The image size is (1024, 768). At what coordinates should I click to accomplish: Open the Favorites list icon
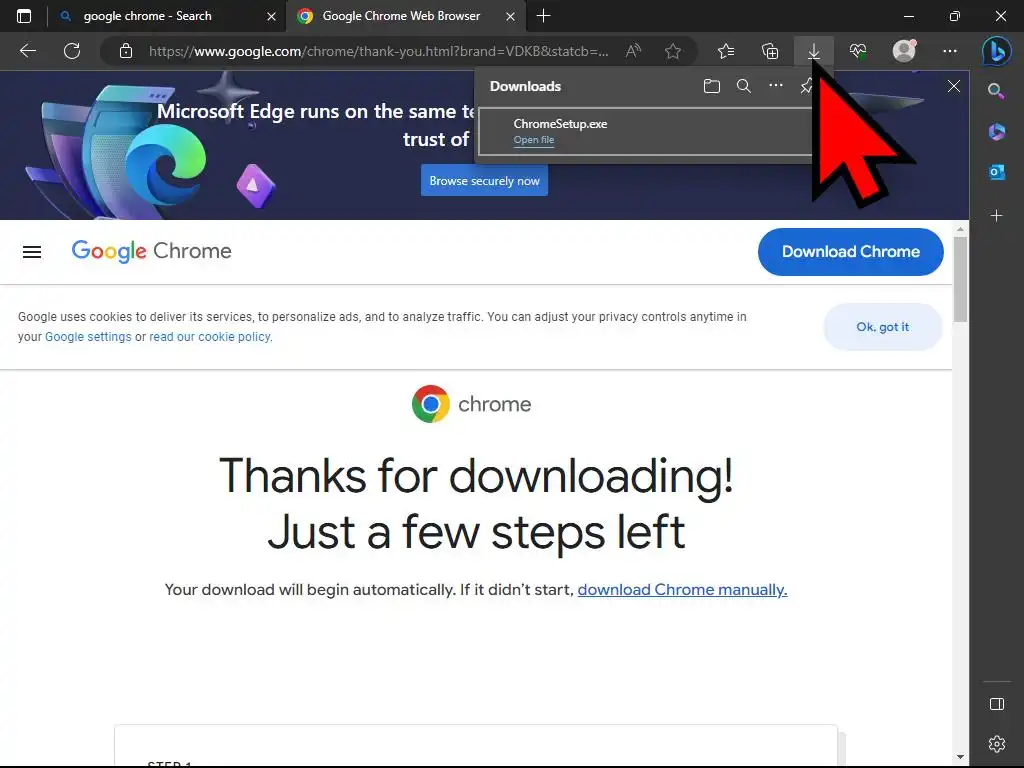(726, 51)
